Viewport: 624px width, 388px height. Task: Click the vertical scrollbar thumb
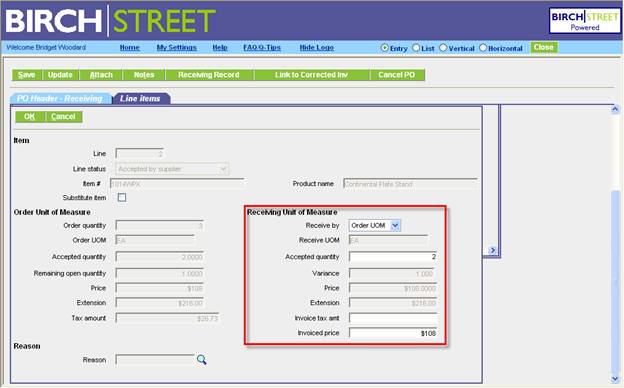[x=615, y=281]
